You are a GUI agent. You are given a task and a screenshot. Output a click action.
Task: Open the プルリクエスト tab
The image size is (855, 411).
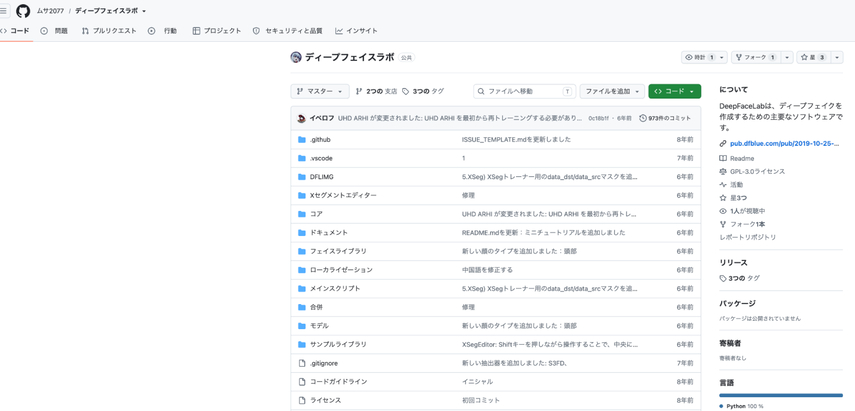(109, 31)
